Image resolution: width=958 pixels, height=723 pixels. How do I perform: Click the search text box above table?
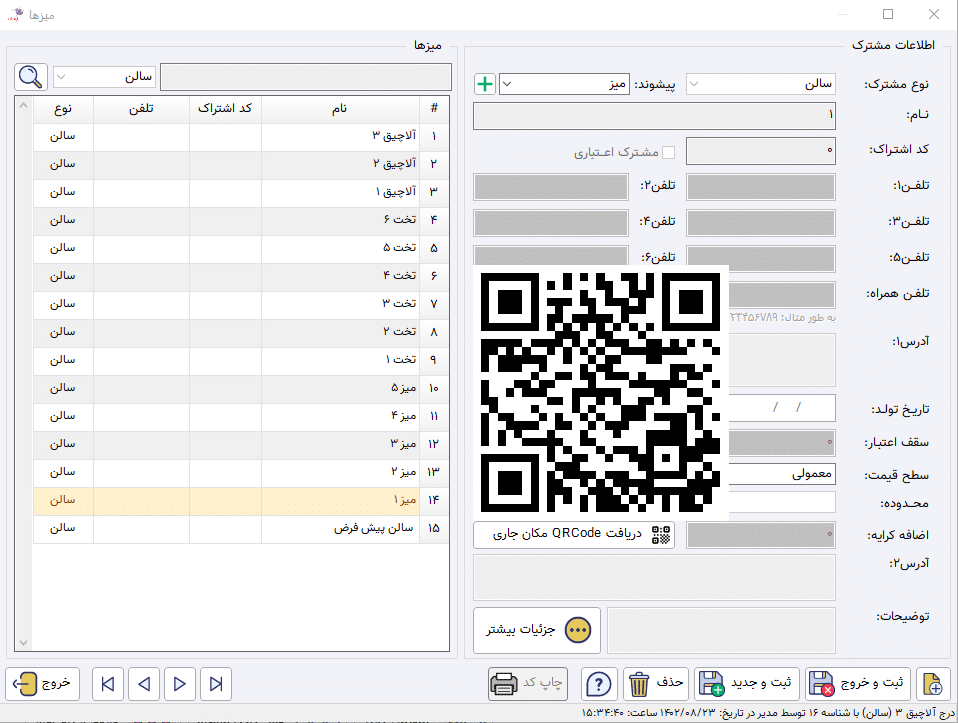305,77
